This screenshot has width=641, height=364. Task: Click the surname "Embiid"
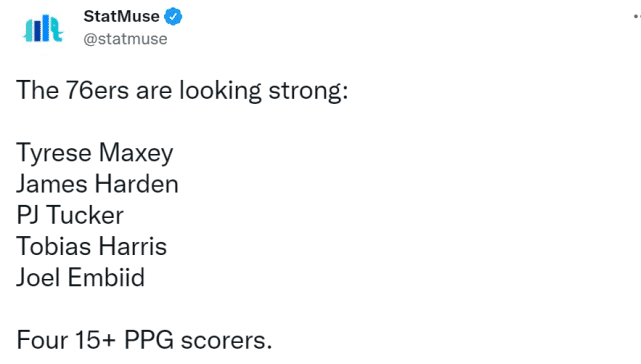pyautogui.click(x=106, y=277)
